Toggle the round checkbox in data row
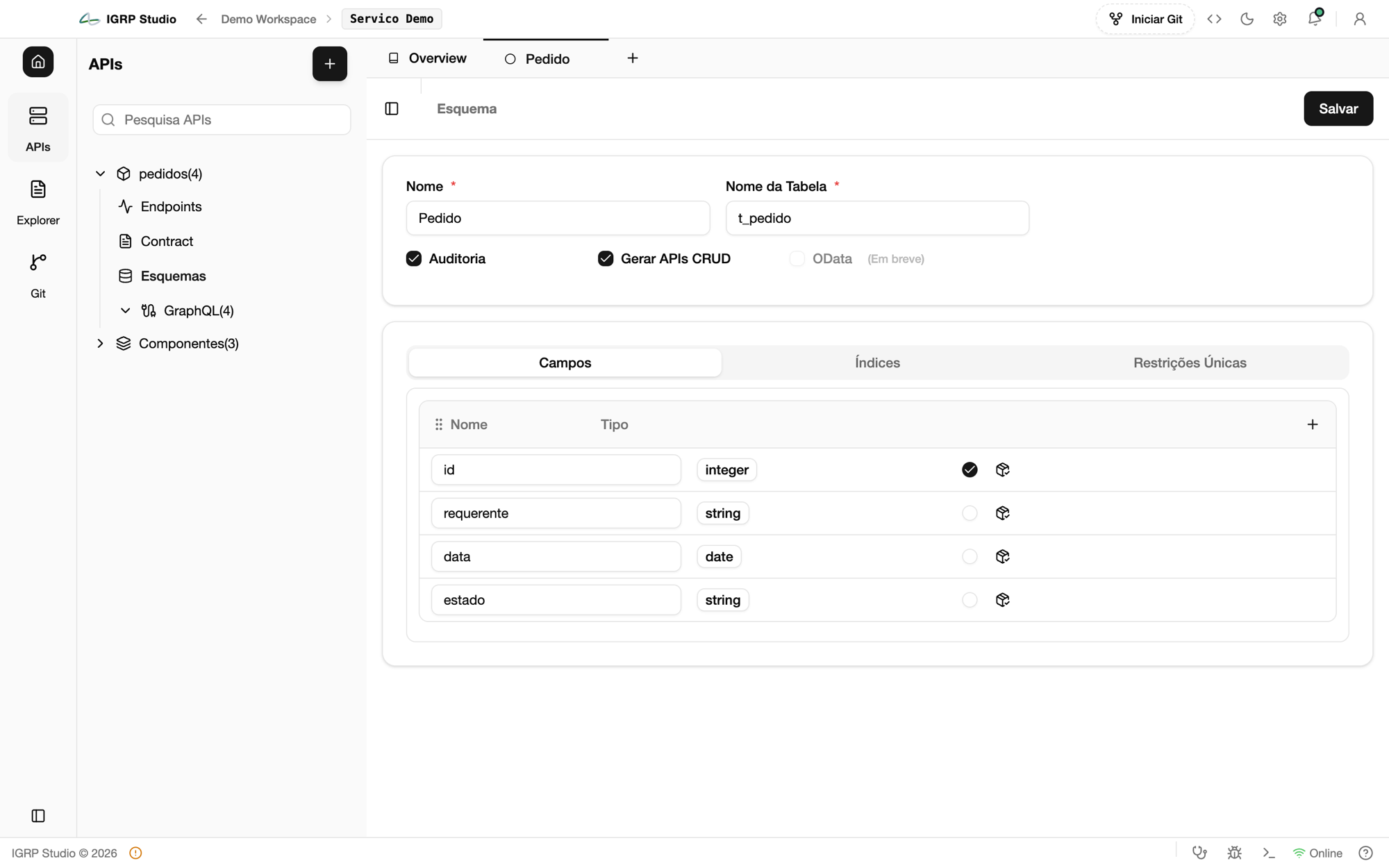Image resolution: width=1389 pixels, height=868 pixels. click(970, 557)
